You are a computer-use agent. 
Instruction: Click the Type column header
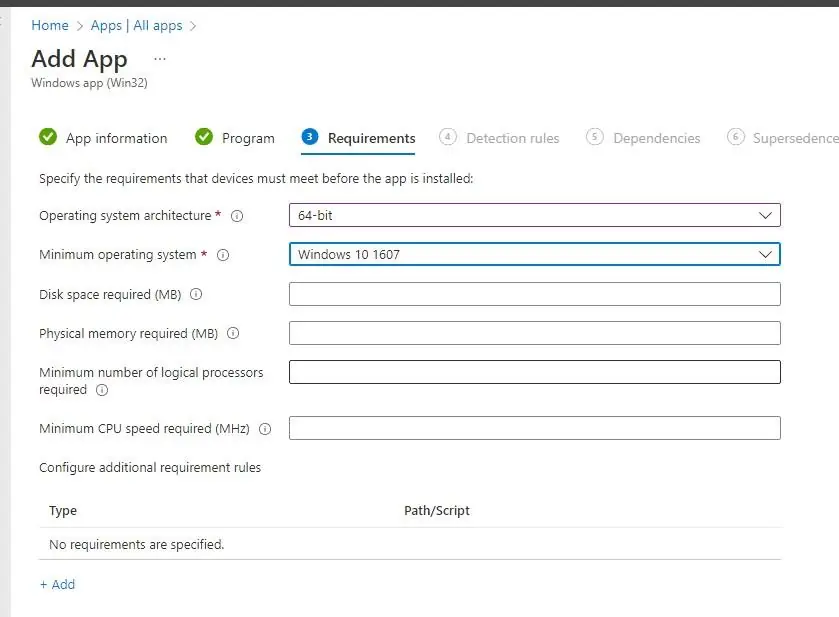pos(63,511)
